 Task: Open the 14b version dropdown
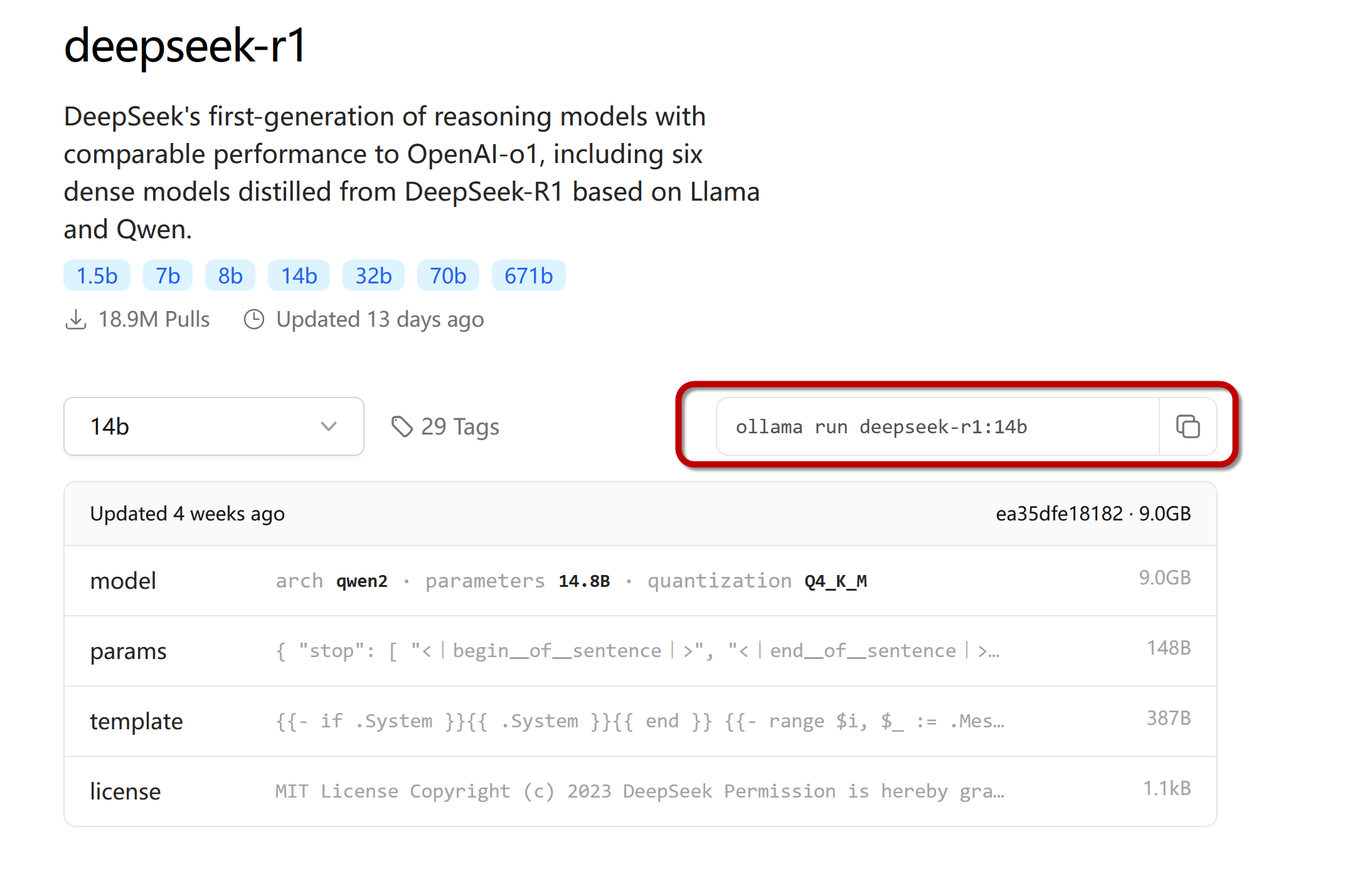tap(214, 426)
